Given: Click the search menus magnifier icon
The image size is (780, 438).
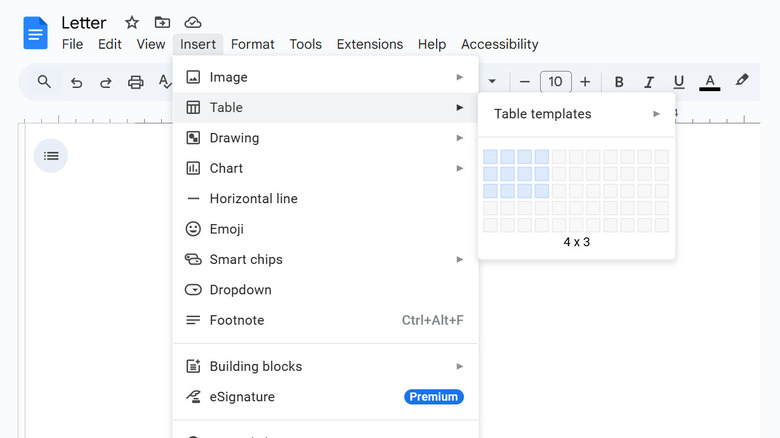Looking at the screenshot, I should tap(44, 82).
